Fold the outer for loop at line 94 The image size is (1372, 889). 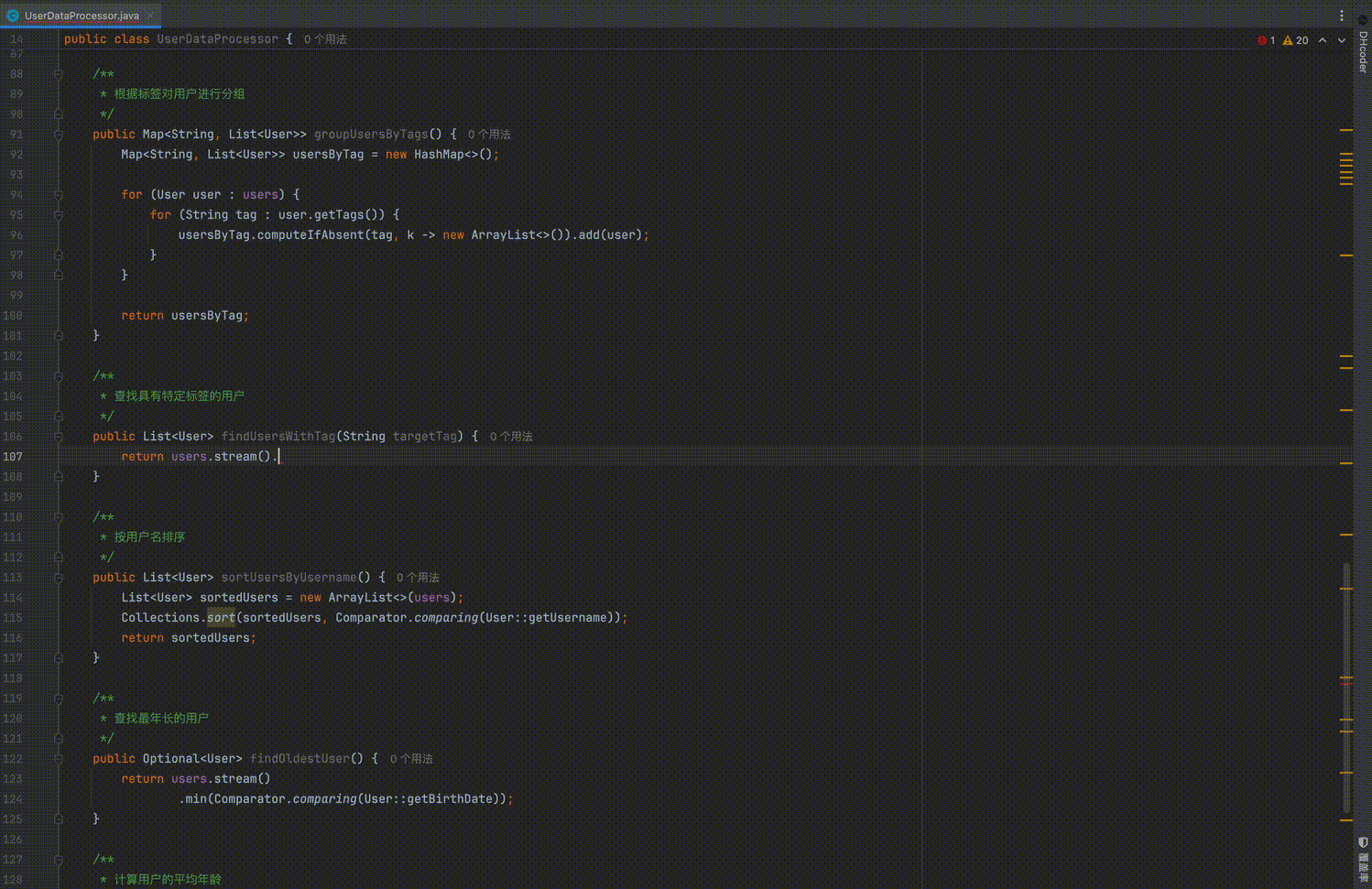click(x=59, y=195)
